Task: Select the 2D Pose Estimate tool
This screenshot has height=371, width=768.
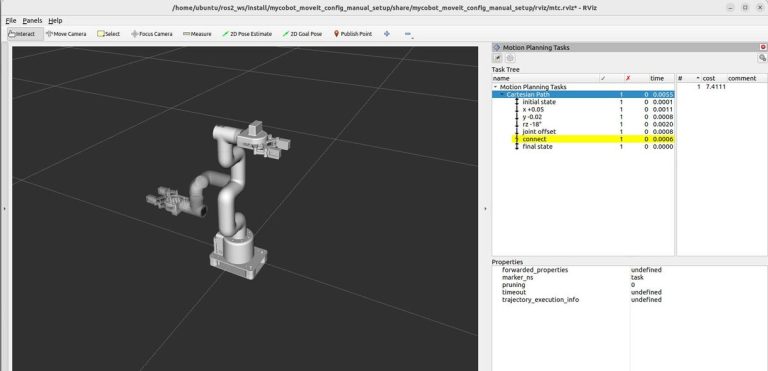Action: pyautogui.click(x=247, y=34)
